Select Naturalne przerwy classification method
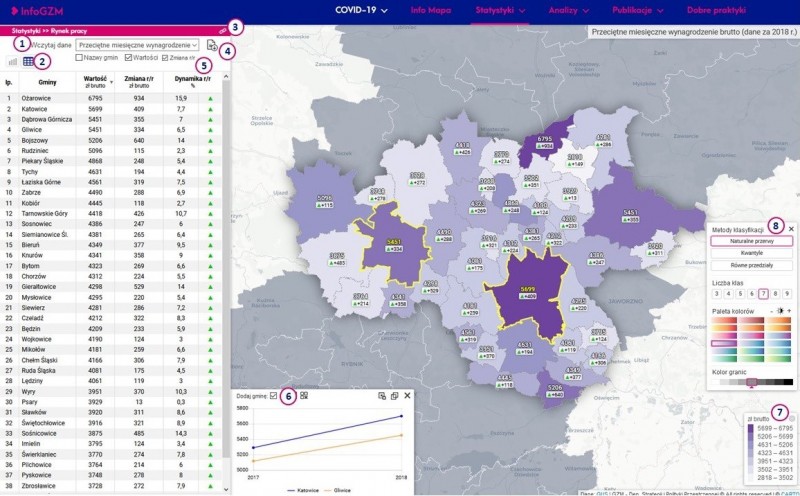The height and width of the screenshot is (496, 800). pyautogui.click(x=752, y=241)
